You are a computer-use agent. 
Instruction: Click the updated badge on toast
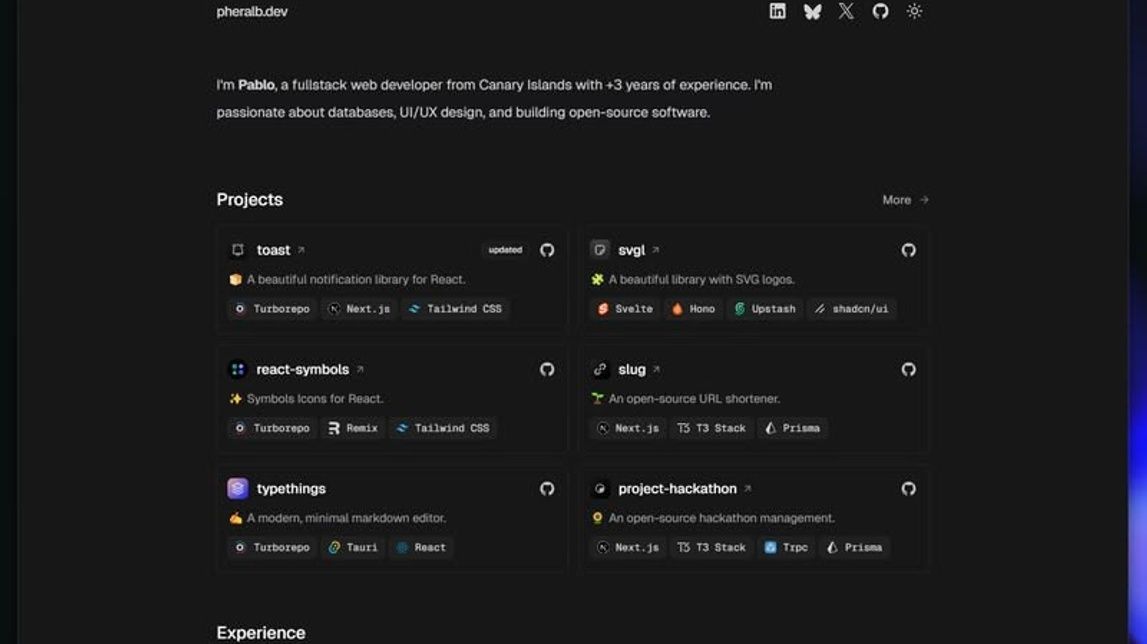[505, 250]
